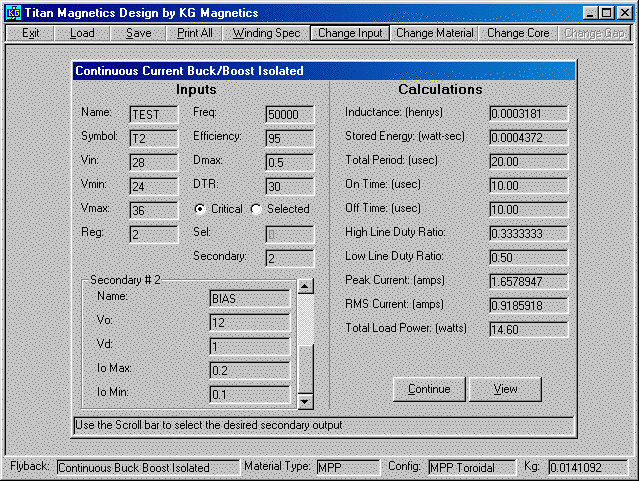
Task: Click the Io Max field
Action: tap(250, 371)
